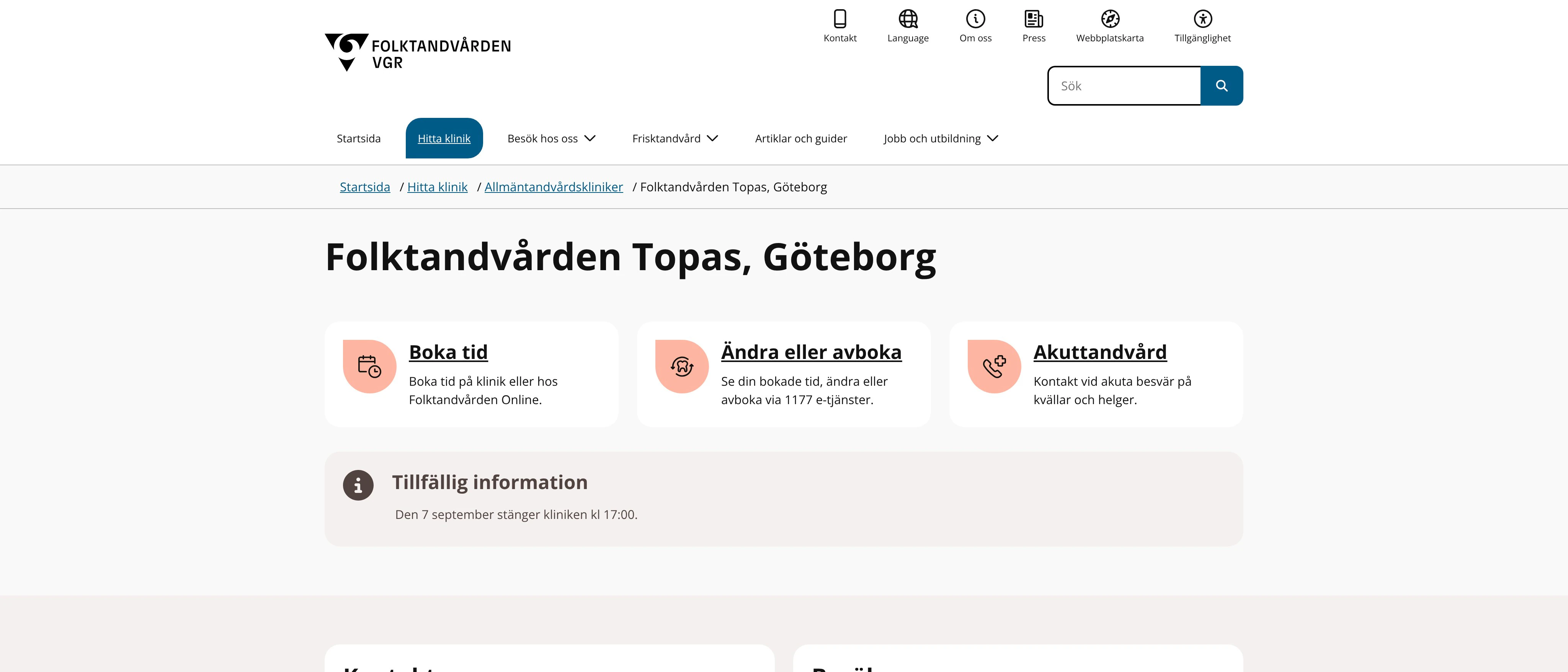Open the Boka tid link

click(x=448, y=352)
